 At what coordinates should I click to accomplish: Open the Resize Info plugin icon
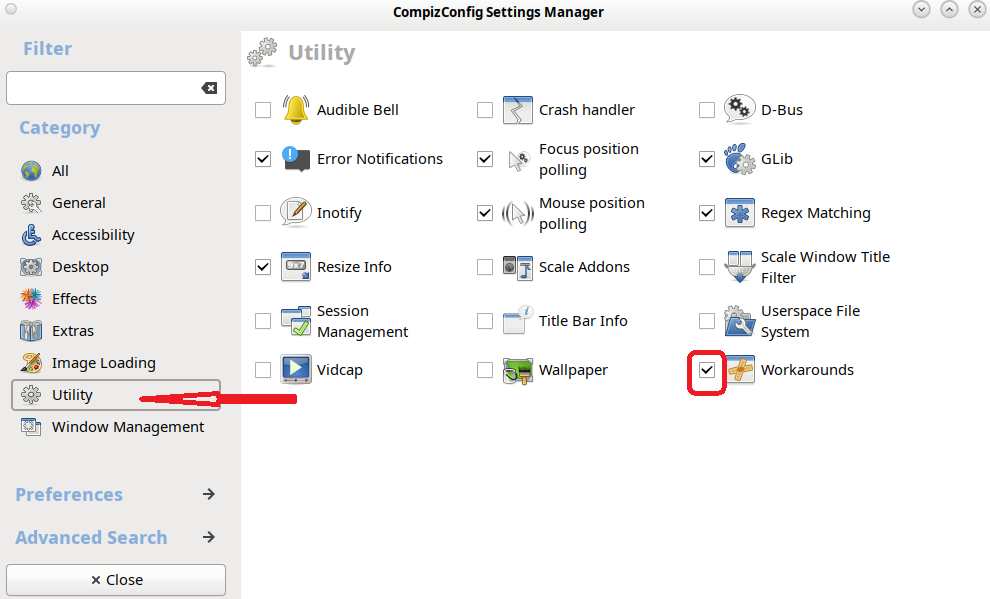[295, 267]
